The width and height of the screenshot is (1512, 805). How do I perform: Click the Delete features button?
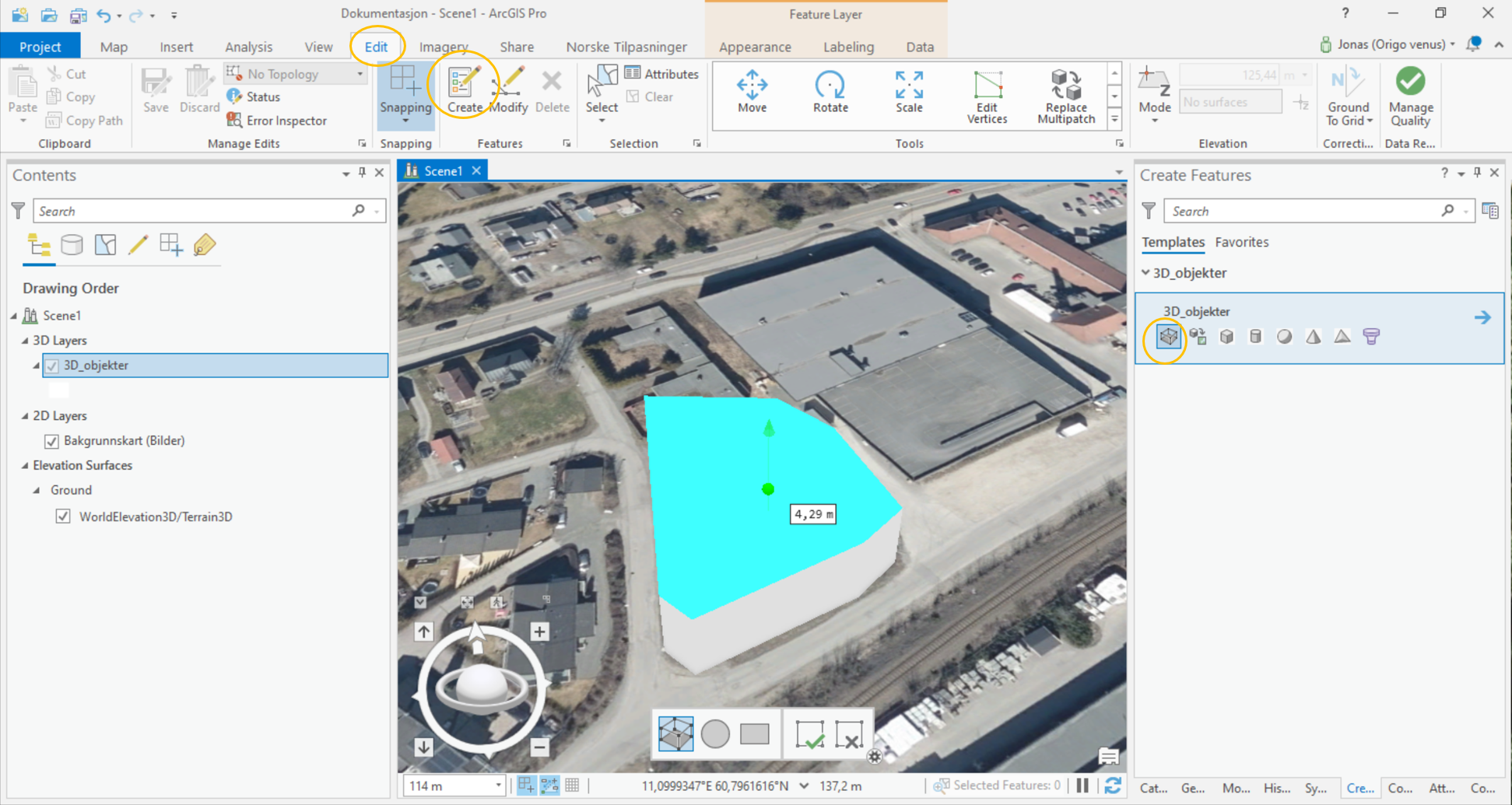[552, 90]
